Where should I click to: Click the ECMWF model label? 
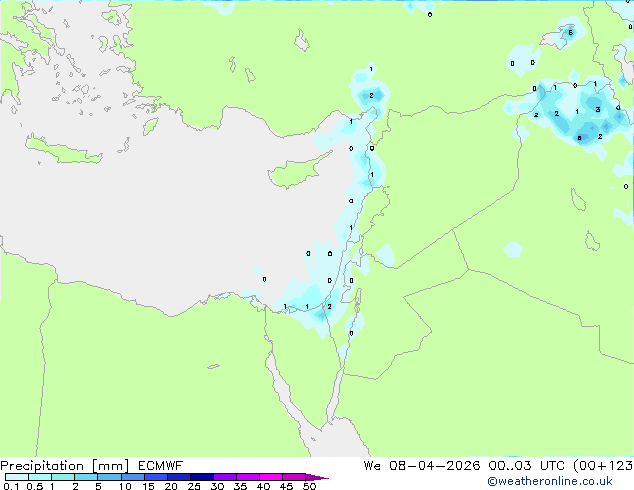[x=161, y=466]
